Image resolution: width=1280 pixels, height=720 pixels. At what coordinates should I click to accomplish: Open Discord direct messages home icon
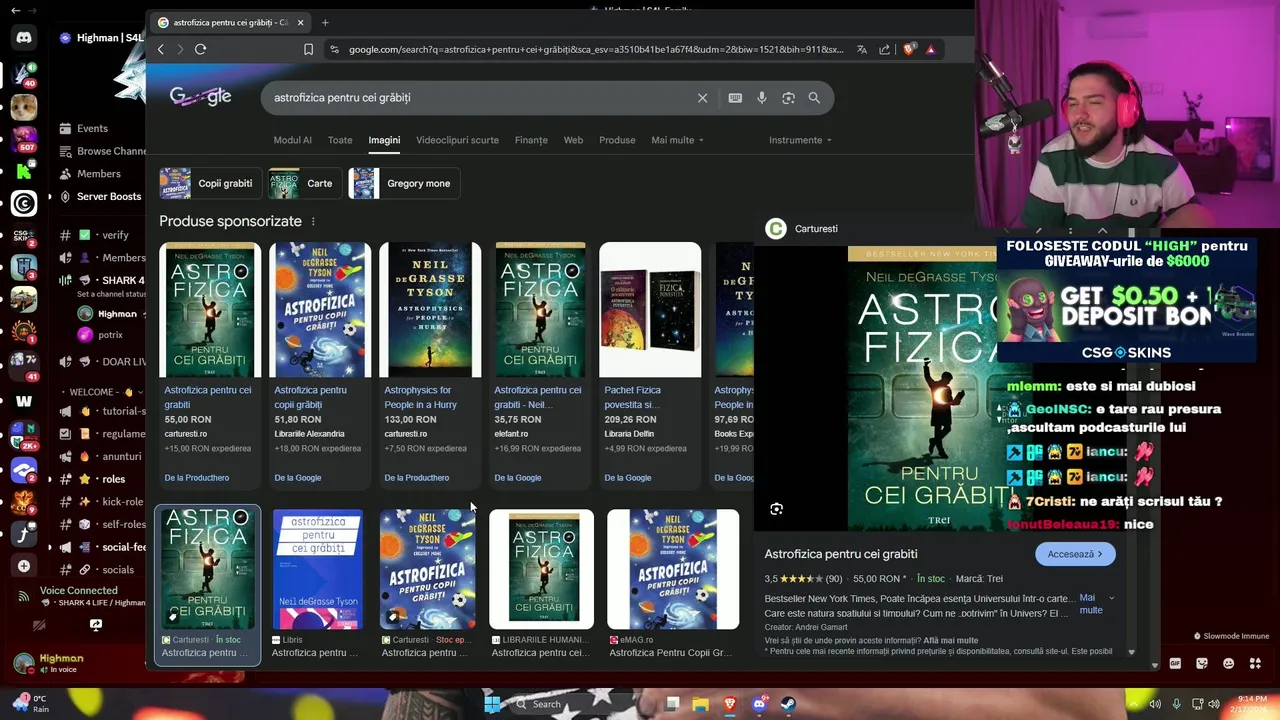[x=24, y=38]
